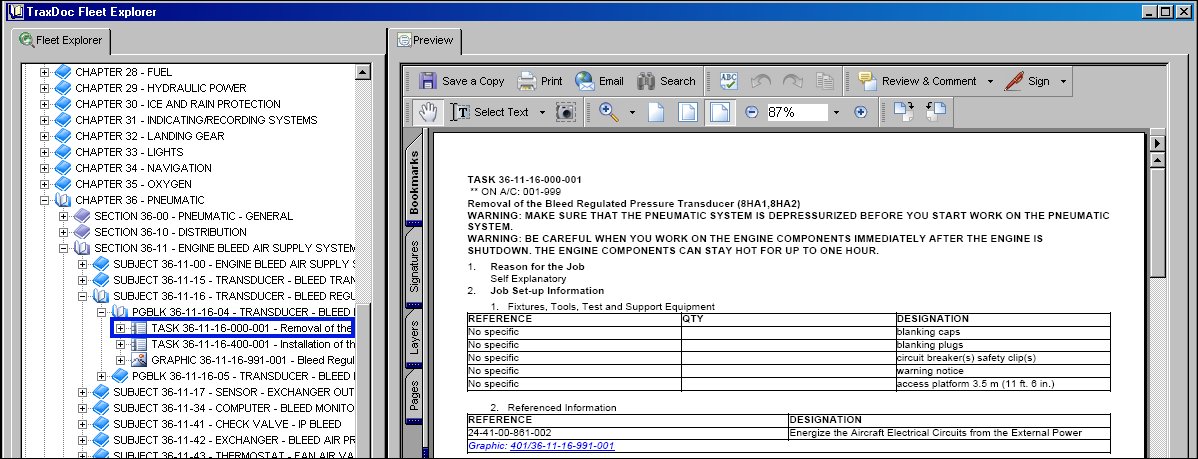The image size is (1198, 459).
Task: Click the minus Zoom Out button
Action: point(752,112)
